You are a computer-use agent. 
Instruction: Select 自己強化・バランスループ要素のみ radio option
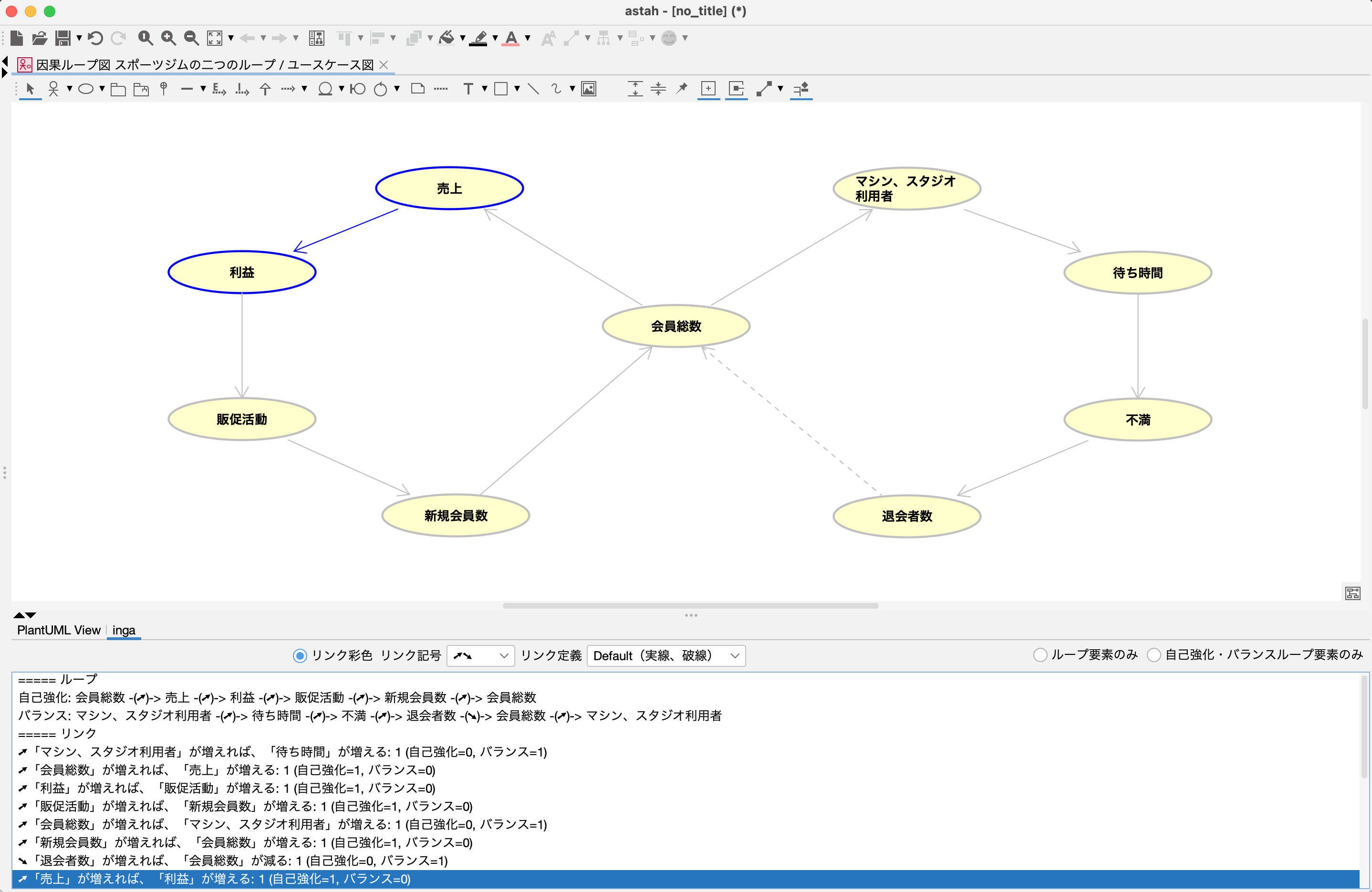click(1154, 655)
